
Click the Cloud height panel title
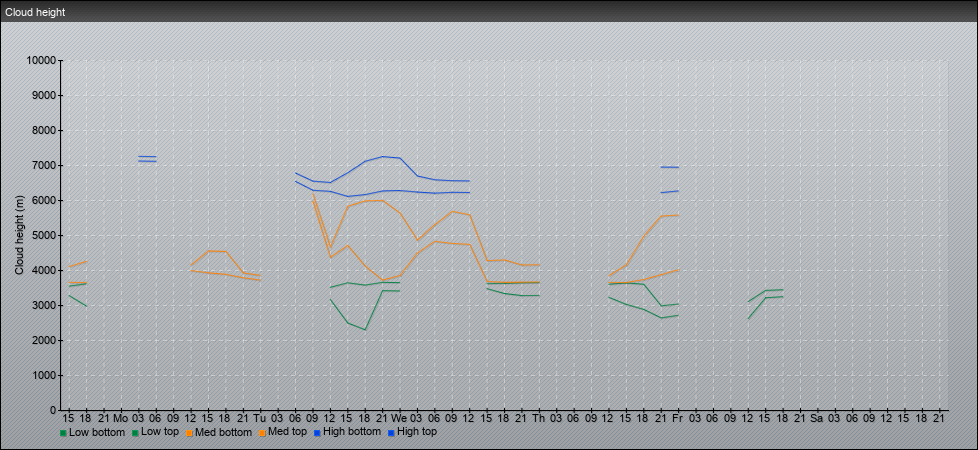(x=35, y=12)
